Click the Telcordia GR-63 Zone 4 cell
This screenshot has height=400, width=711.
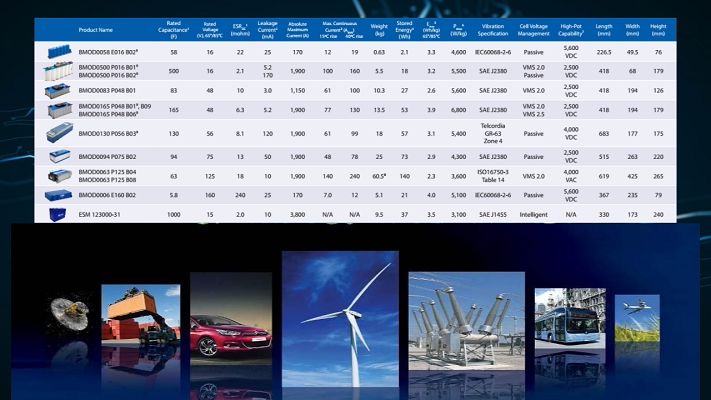coord(493,133)
